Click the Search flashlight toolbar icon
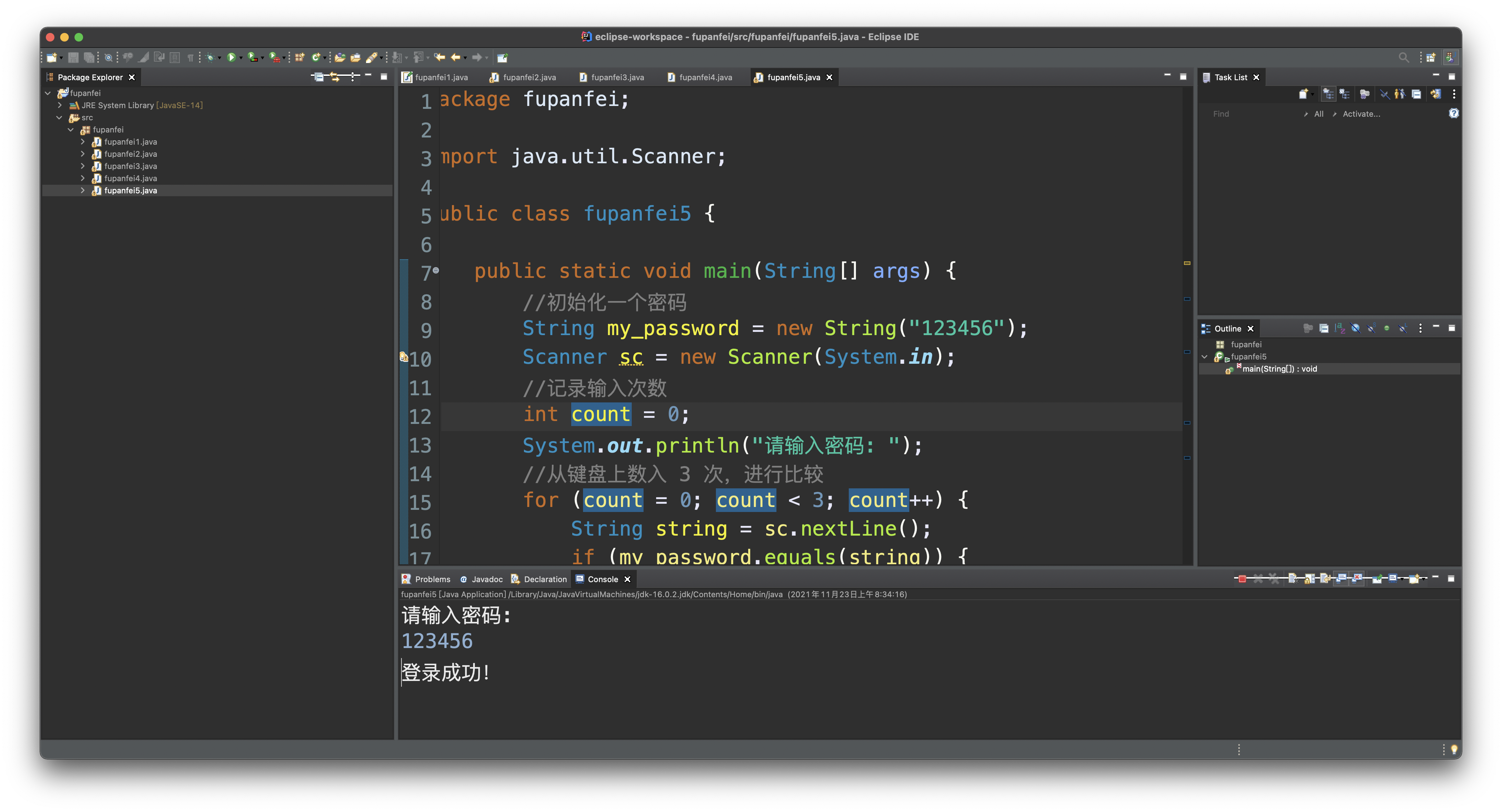 click(371, 57)
